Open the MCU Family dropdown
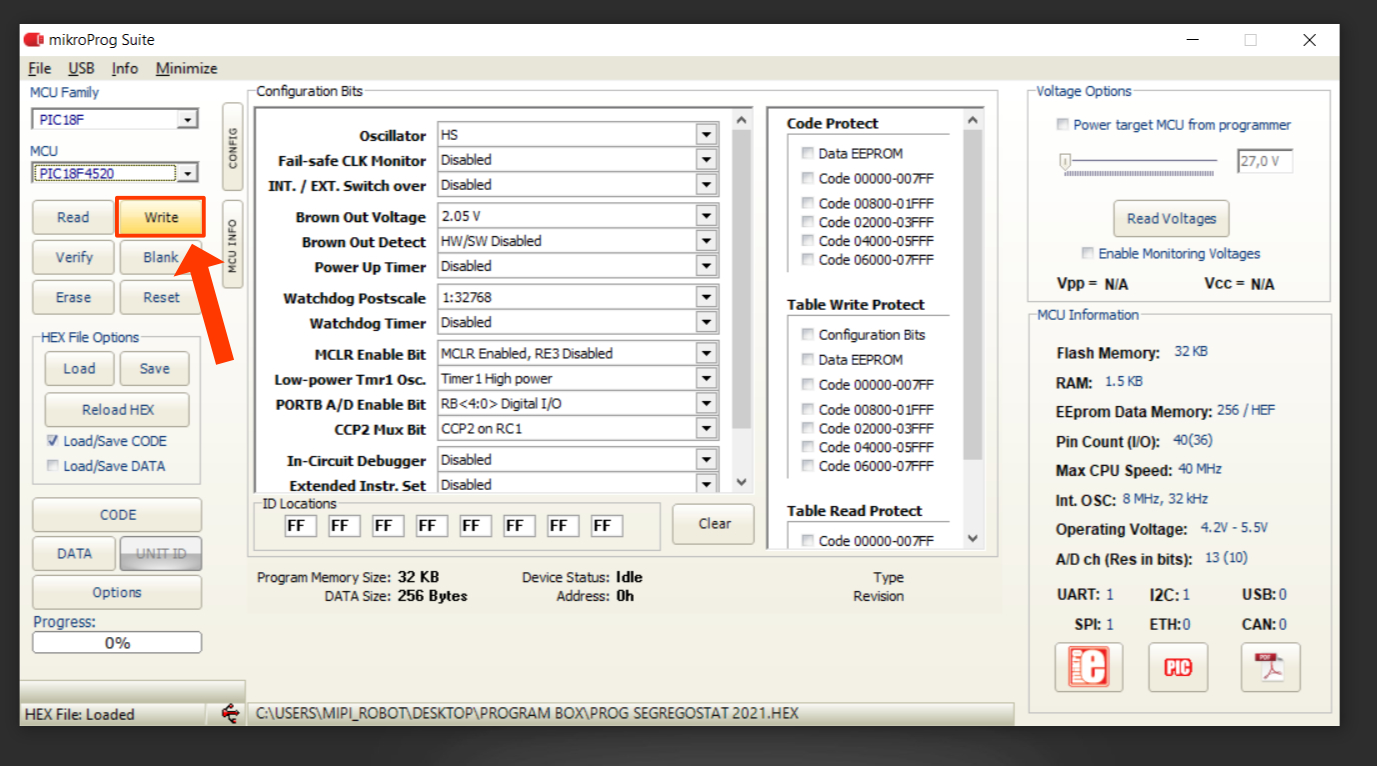The height and width of the screenshot is (766, 1377). pyautogui.click(x=187, y=120)
